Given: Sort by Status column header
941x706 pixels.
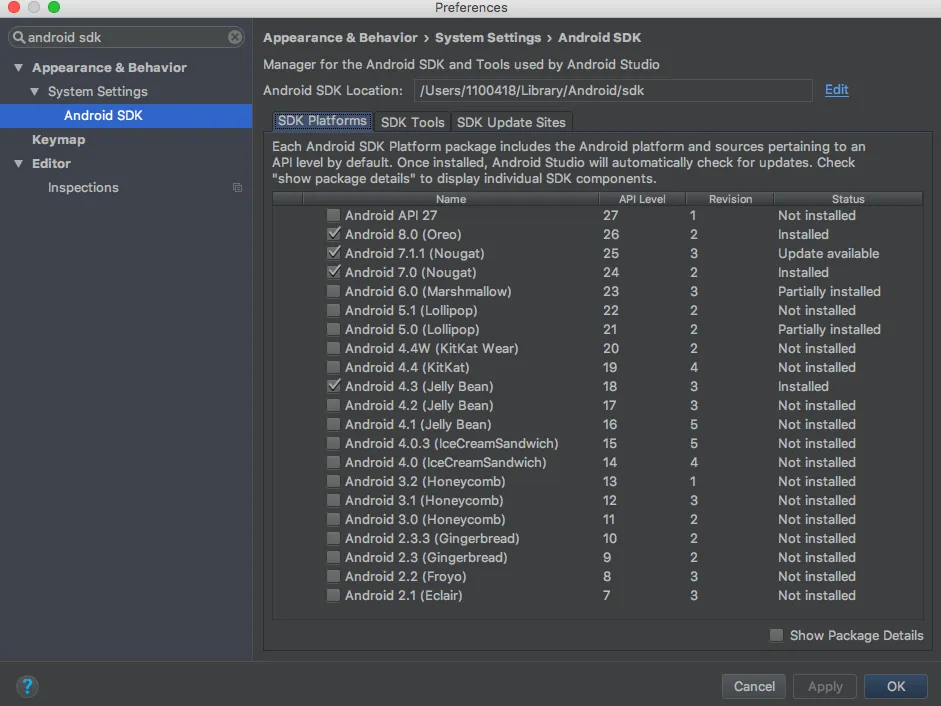Looking at the screenshot, I should [848, 199].
